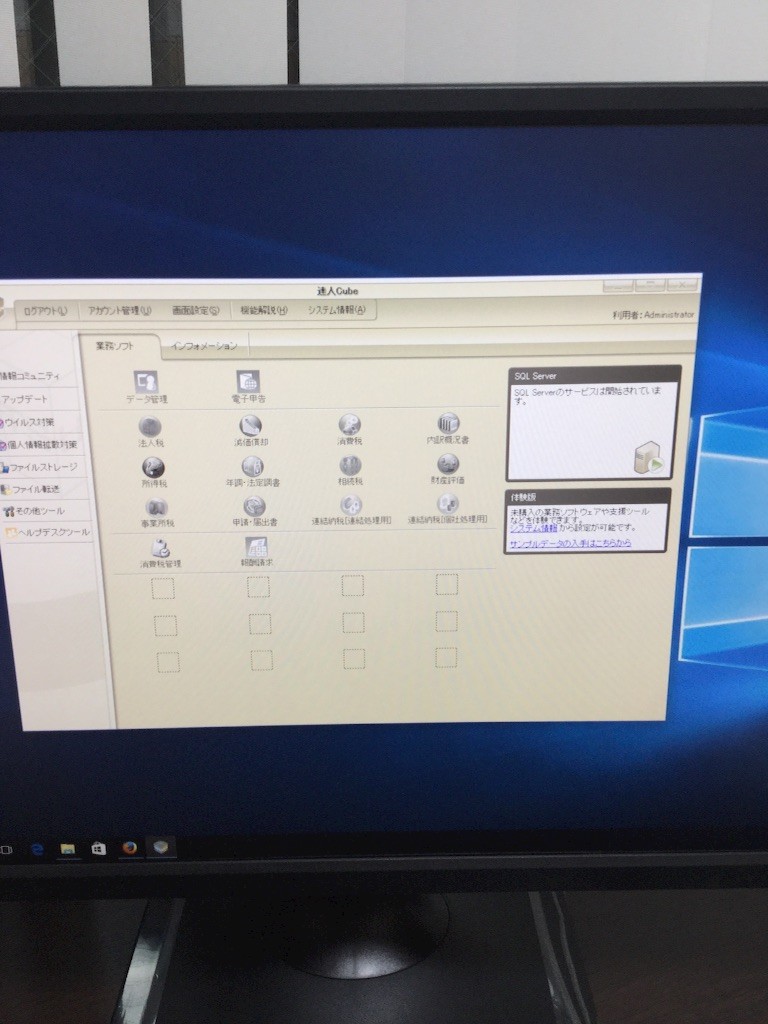Image resolution: width=768 pixels, height=1024 pixels.
Task: Click the 達人Cube app taskbar icon
Action: point(161,848)
